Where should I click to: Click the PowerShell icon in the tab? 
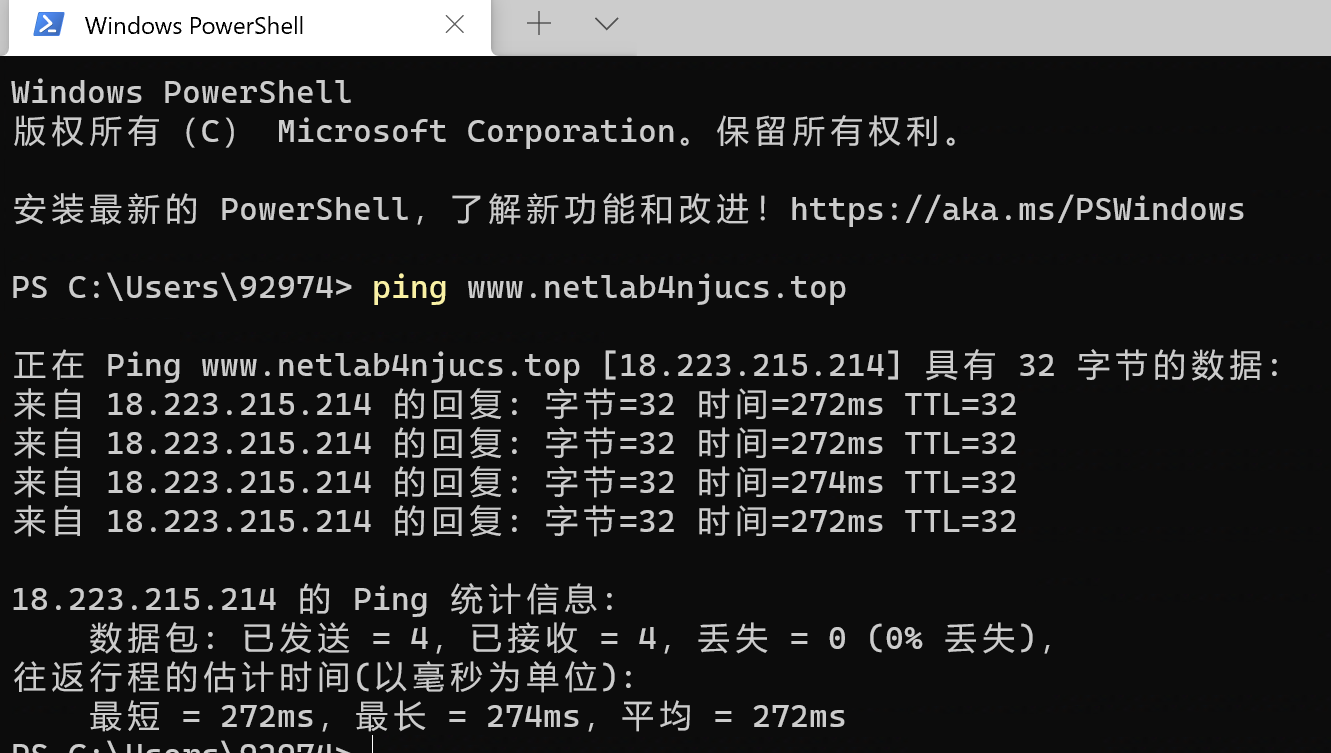[x=49, y=25]
